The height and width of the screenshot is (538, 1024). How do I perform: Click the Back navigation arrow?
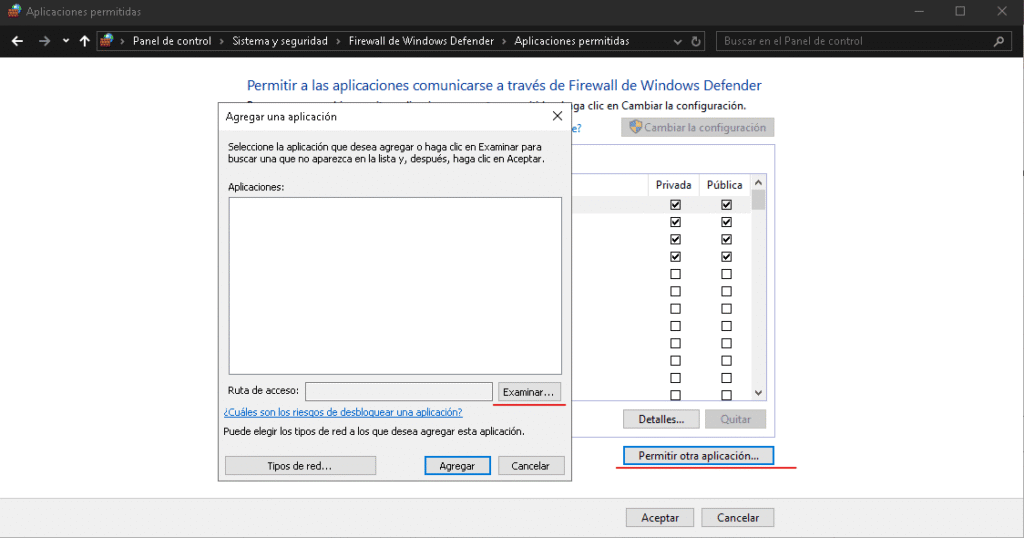[x=17, y=41]
